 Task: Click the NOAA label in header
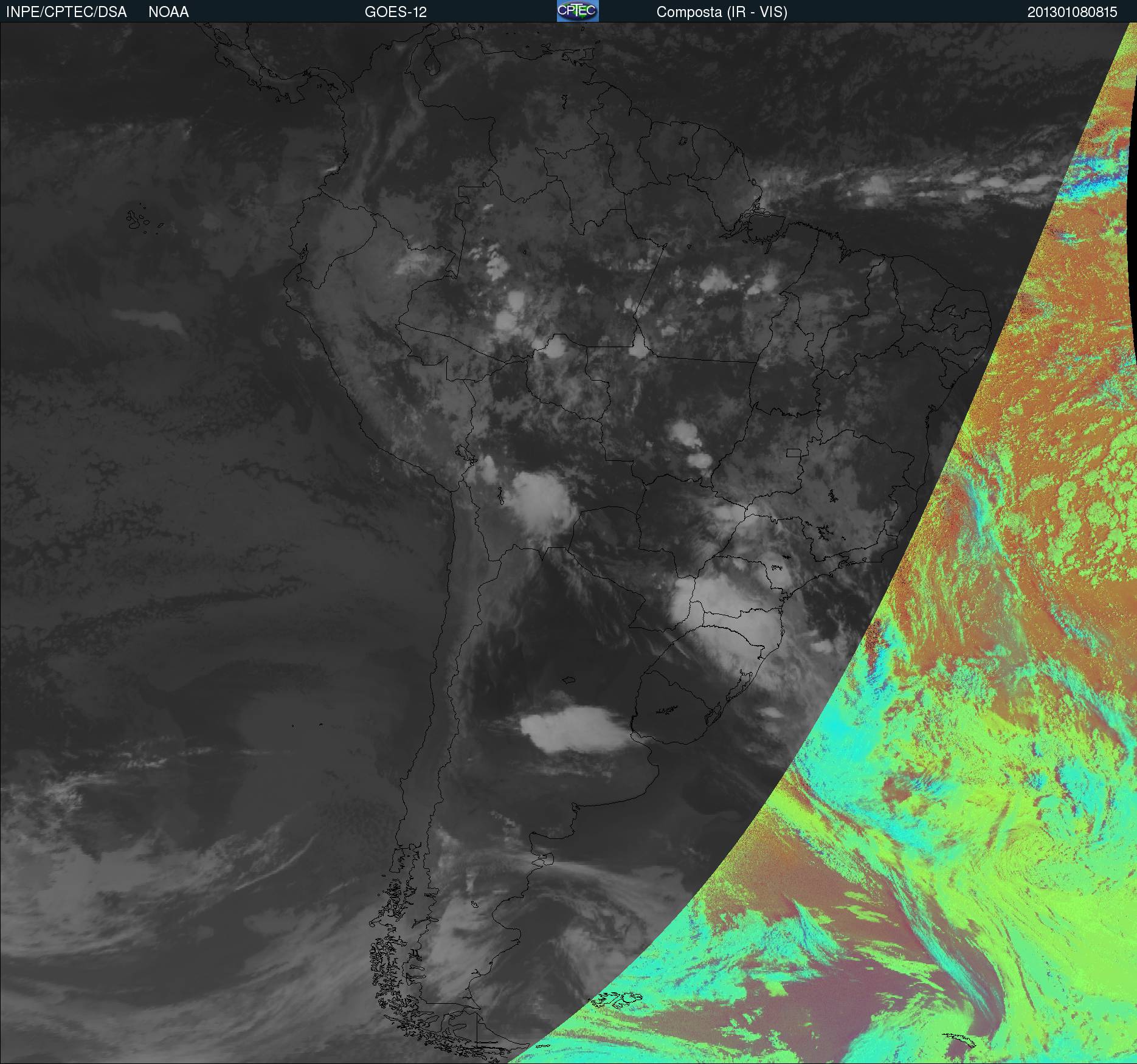(168, 12)
